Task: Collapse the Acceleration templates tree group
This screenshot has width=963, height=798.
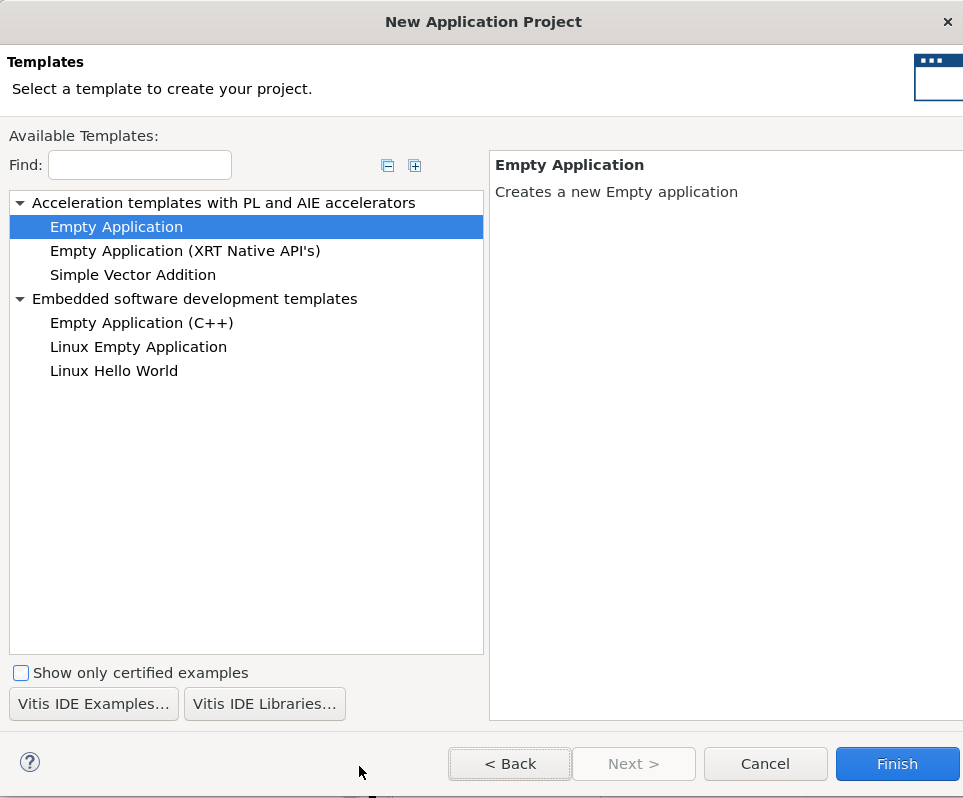Action: click(x=20, y=203)
